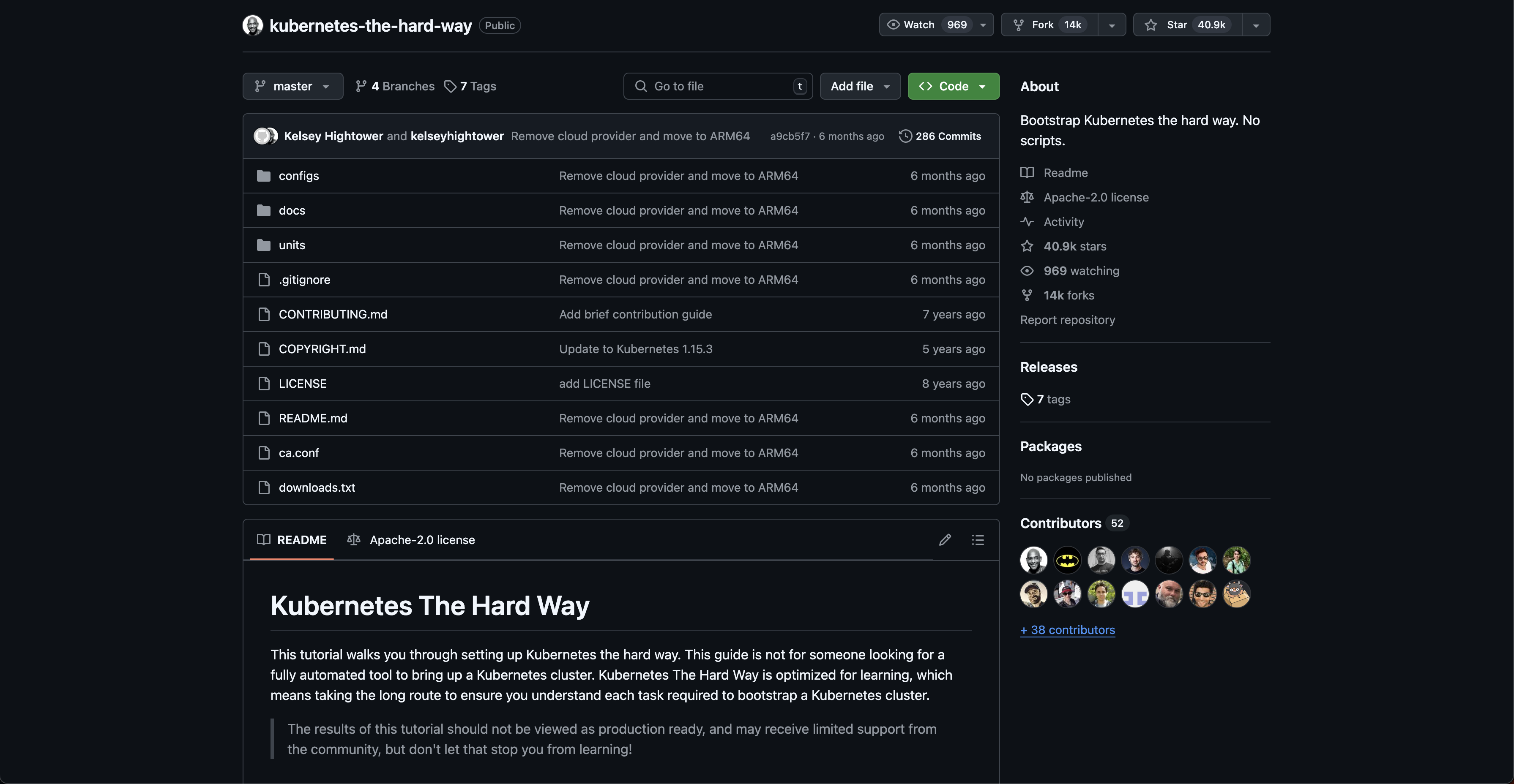The height and width of the screenshot is (784, 1514).
Task: Open Apache-2.0 license link in About
Action: coord(1085,198)
